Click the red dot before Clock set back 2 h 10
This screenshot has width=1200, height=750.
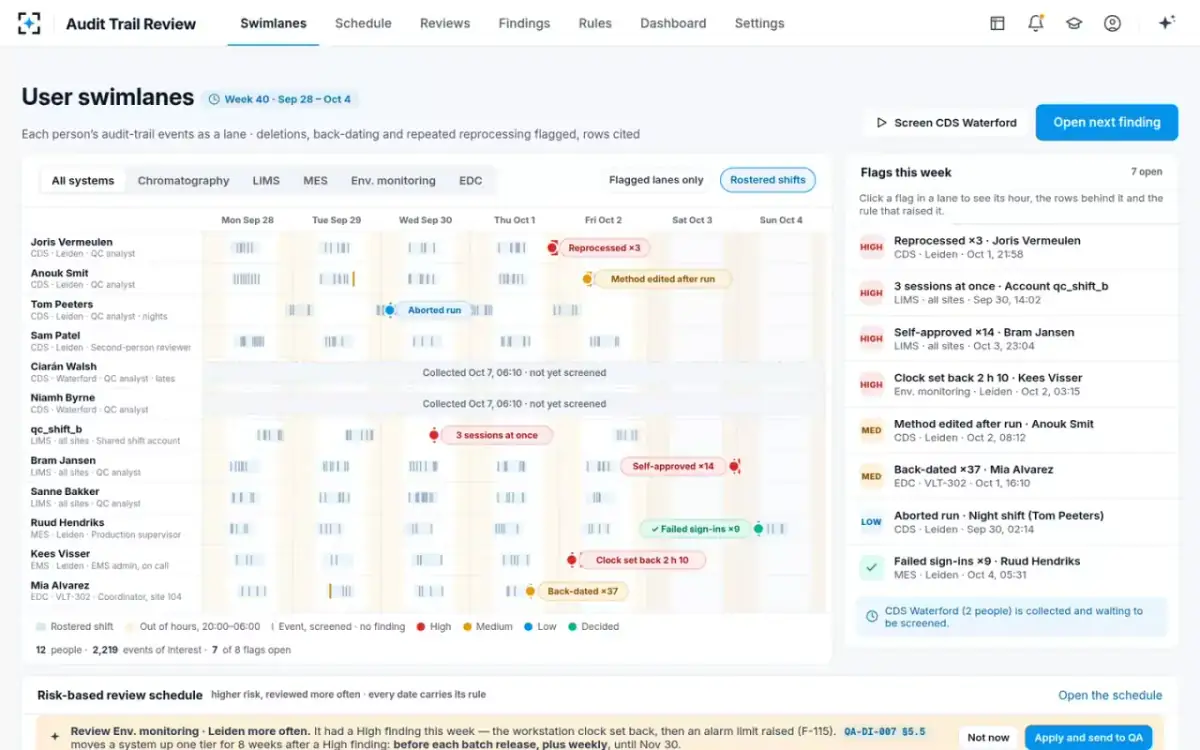[x=572, y=560]
